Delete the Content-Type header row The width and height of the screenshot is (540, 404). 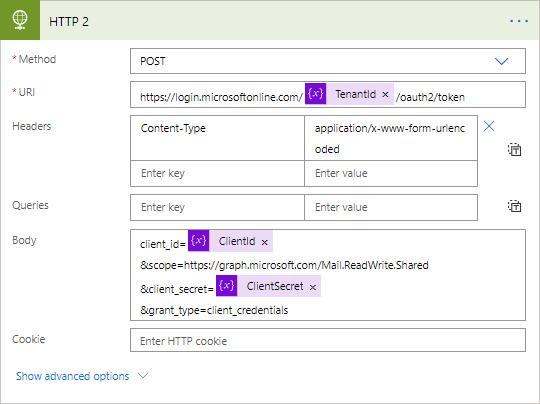[x=489, y=126]
